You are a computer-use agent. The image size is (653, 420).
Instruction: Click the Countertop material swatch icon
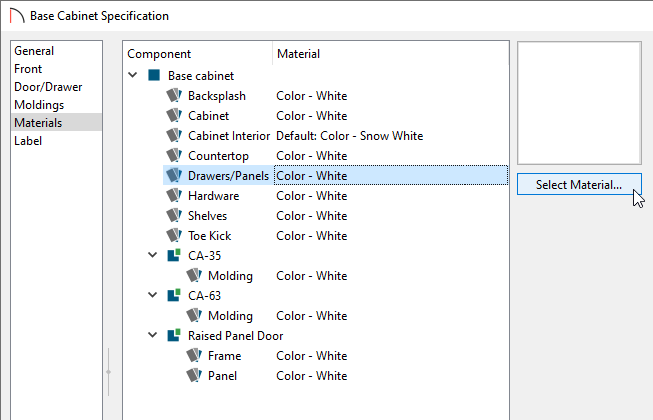pyautogui.click(x=174, y=155)
